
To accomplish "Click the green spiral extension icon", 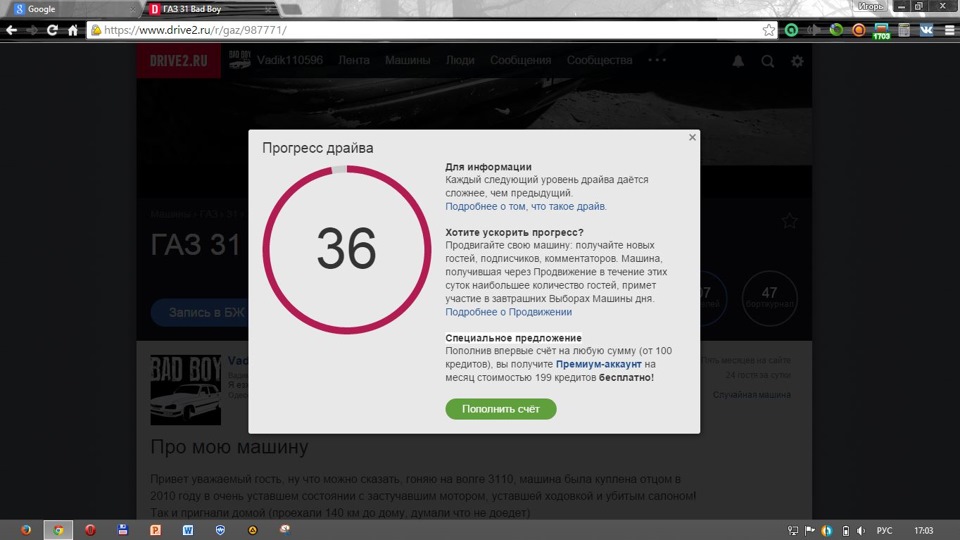I will click(791, 30).
